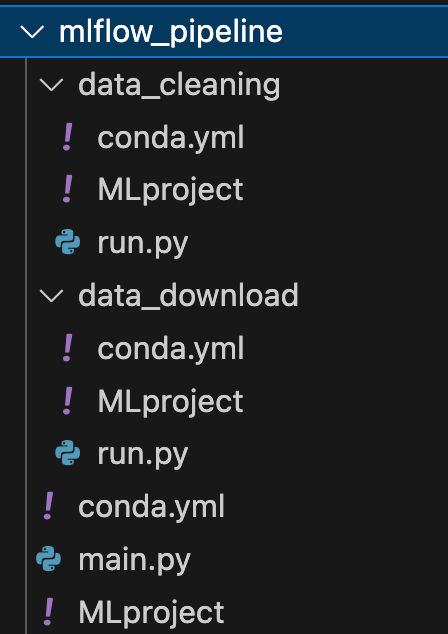Click the Python icon of data_download run.py
The width and height of the screenshot is (448, 634).
click(68, 452)
